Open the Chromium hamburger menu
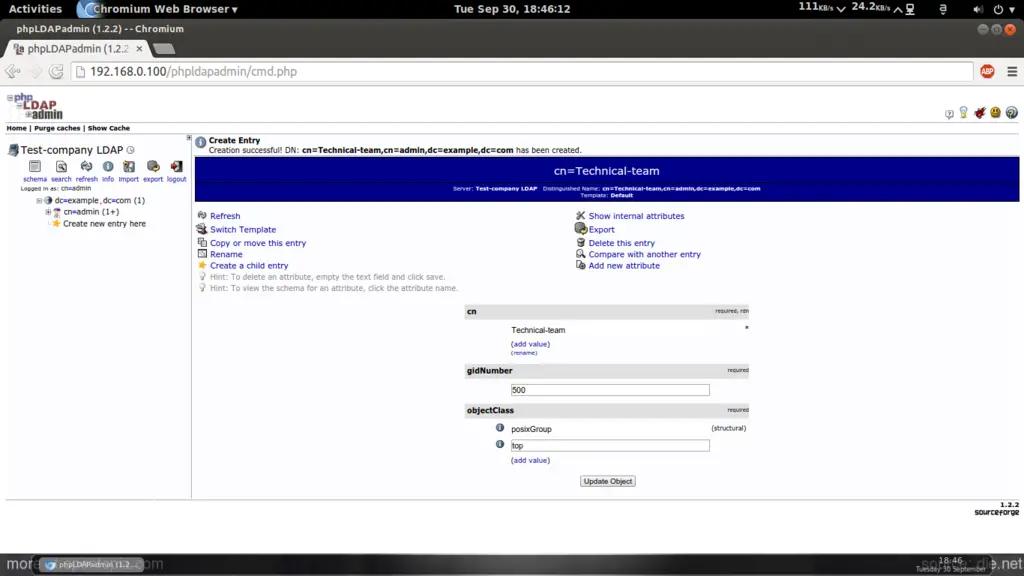The height and width of the screenshot is (576, 1024). (x=1012, y=72)
